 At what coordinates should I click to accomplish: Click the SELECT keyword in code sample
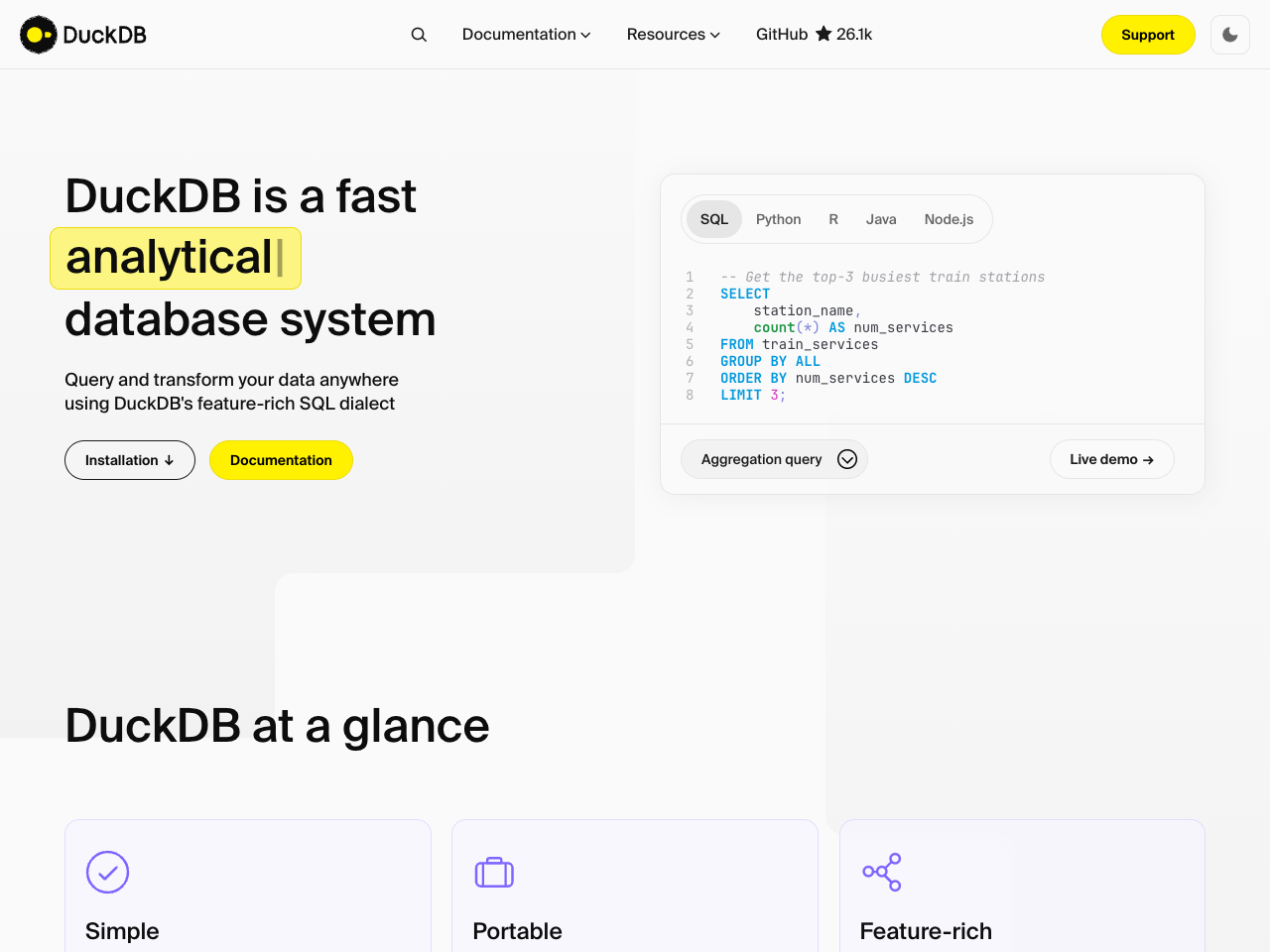click(x=745, y=294)
